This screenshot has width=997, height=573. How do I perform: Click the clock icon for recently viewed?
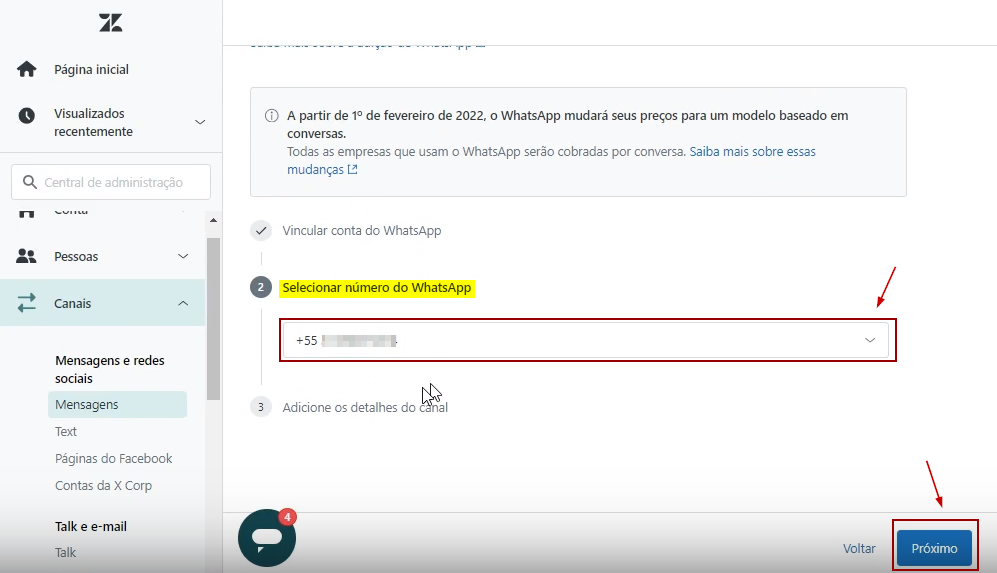coord(27,116)
